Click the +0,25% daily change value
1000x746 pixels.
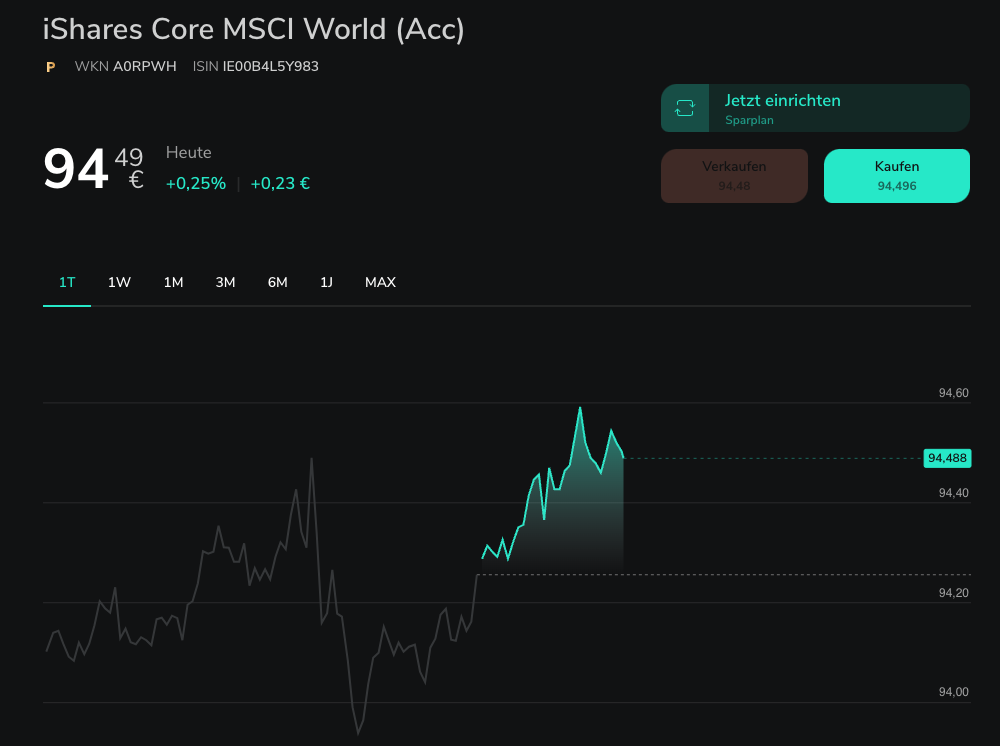pyautogui.click(x=196, y=184)
